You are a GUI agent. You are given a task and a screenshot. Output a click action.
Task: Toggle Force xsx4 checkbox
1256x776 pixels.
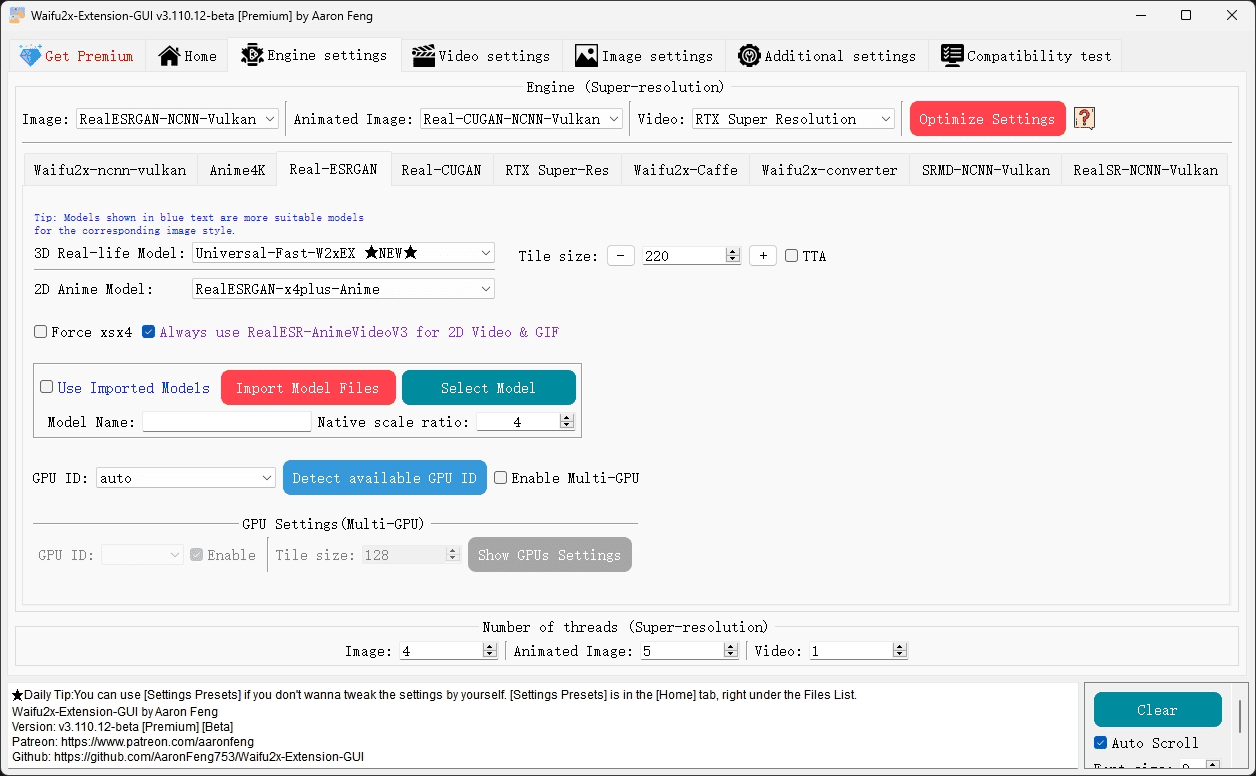40,332
